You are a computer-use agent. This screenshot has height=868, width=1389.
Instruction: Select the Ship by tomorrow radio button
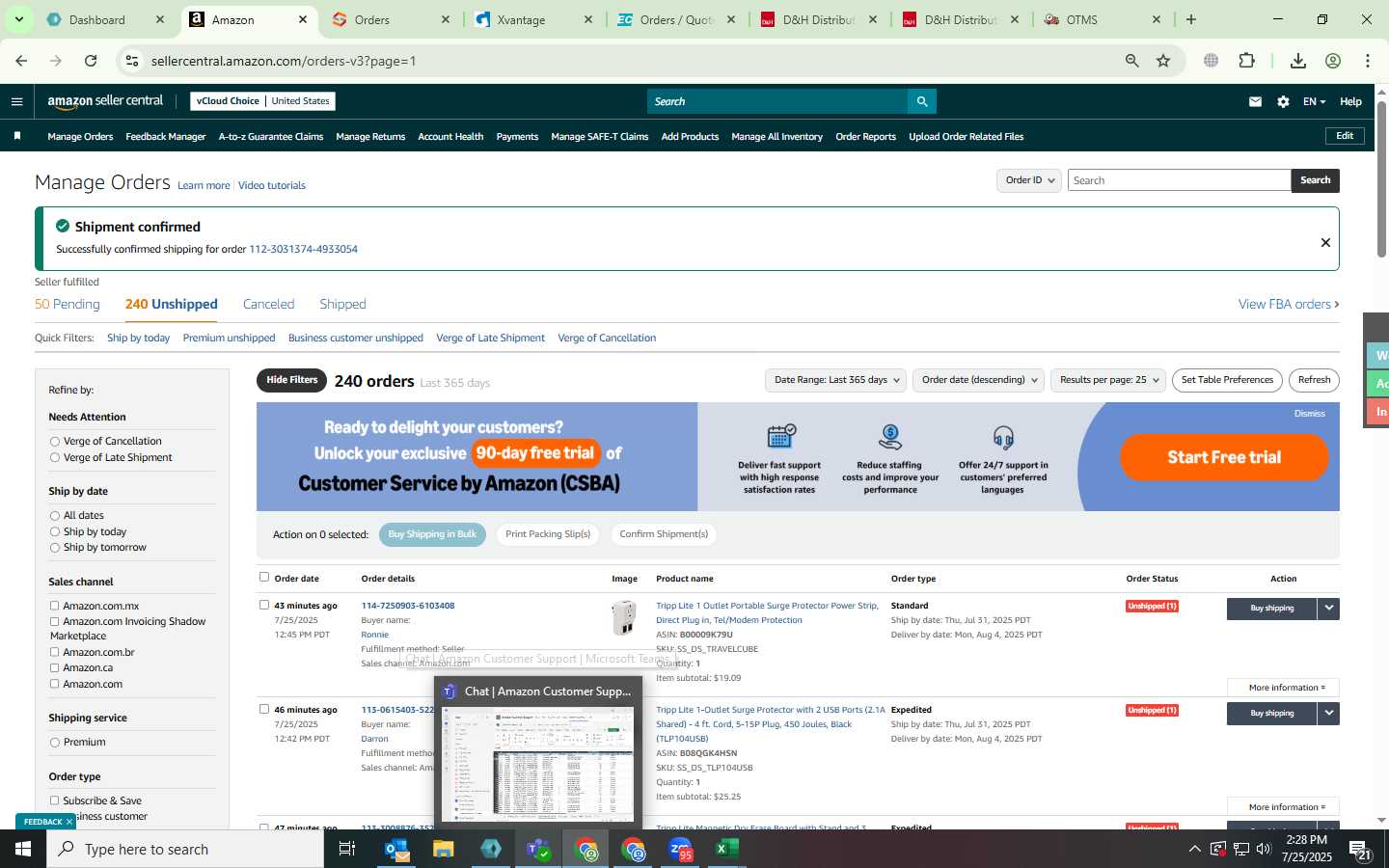coord(55,548)
